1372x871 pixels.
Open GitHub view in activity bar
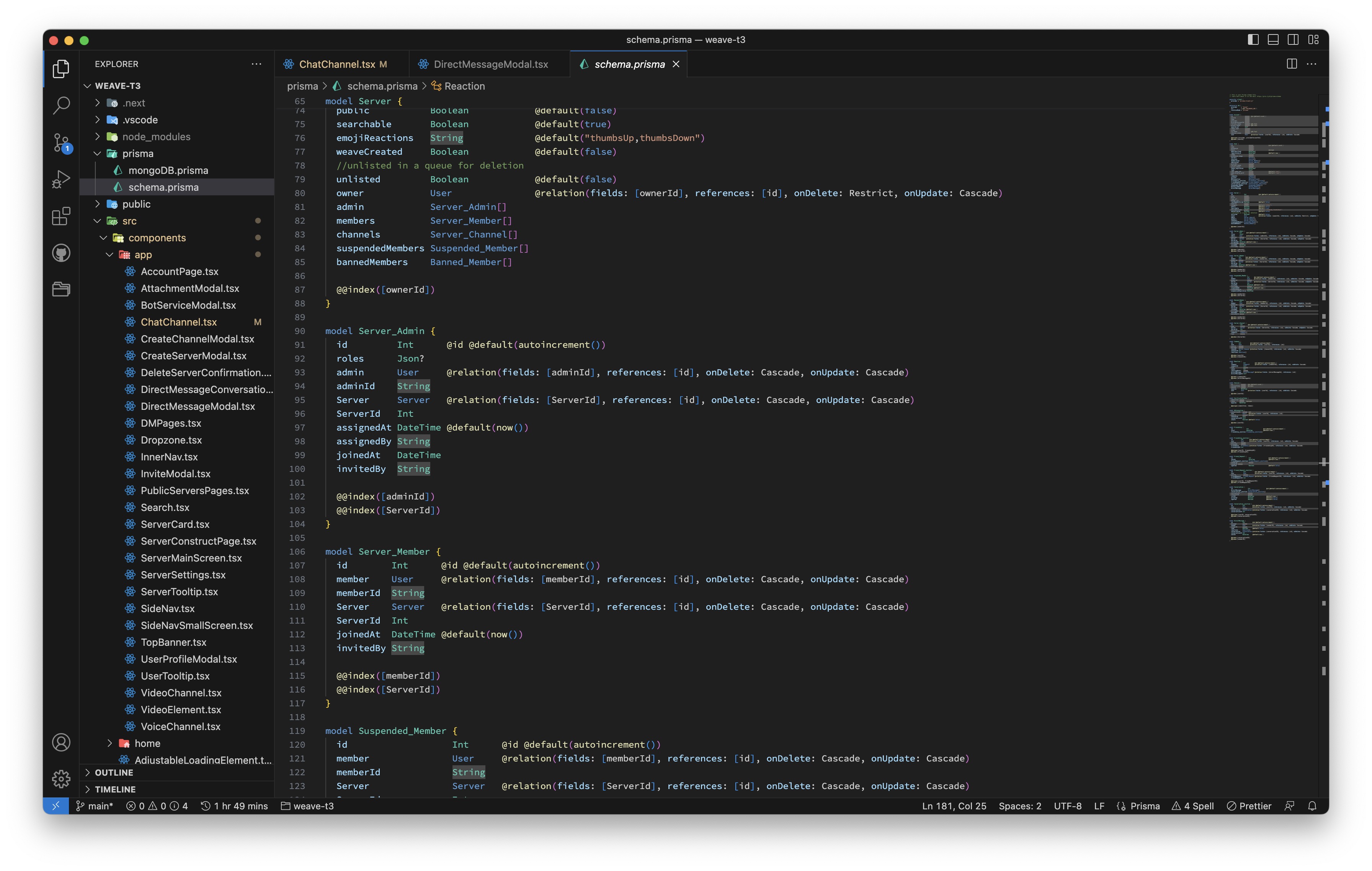click(61, 252)
